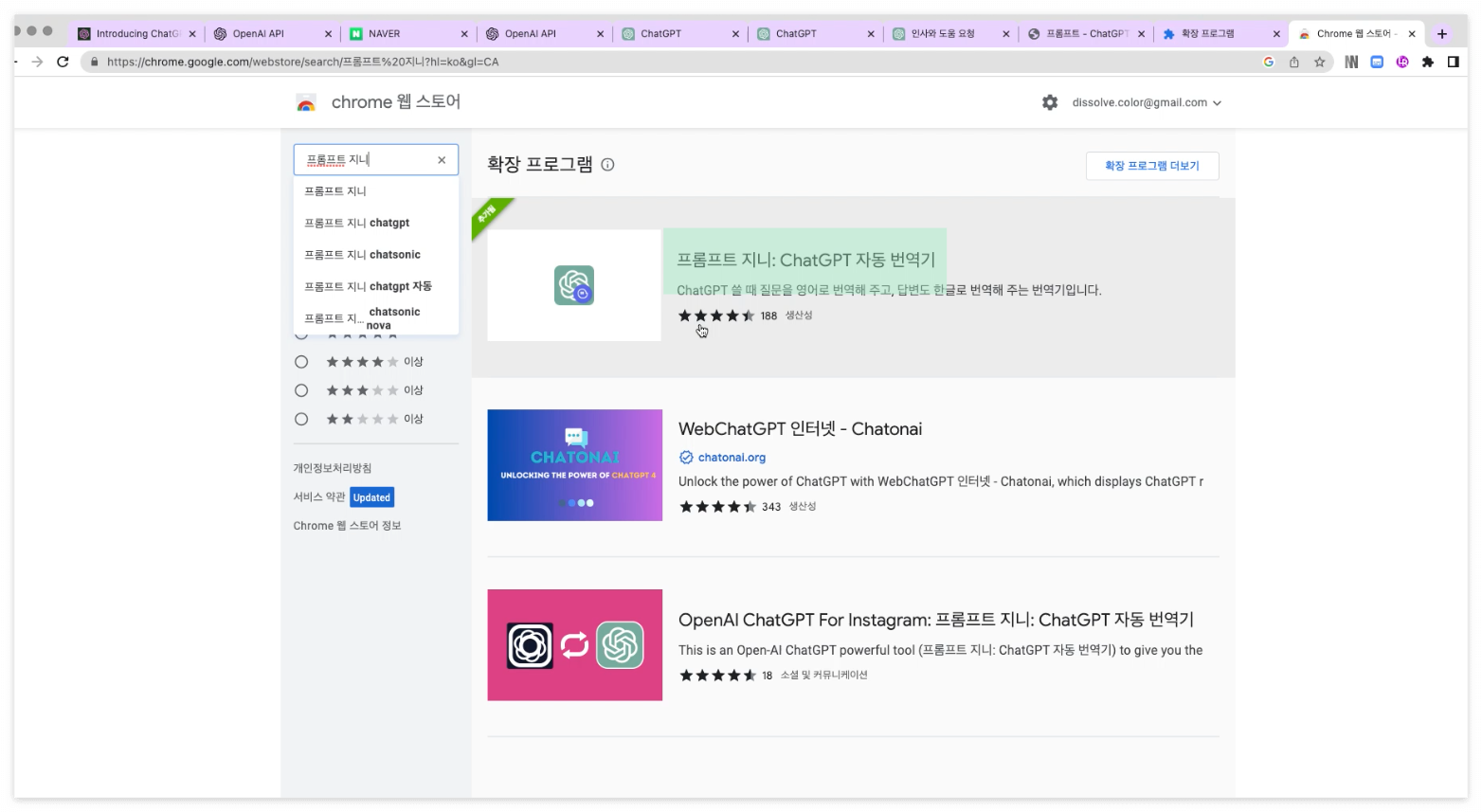Viewport: 1482px width, 812px height.
Task: Close the Chrome 웹 스토어 tab
Action: [1412, 33]
